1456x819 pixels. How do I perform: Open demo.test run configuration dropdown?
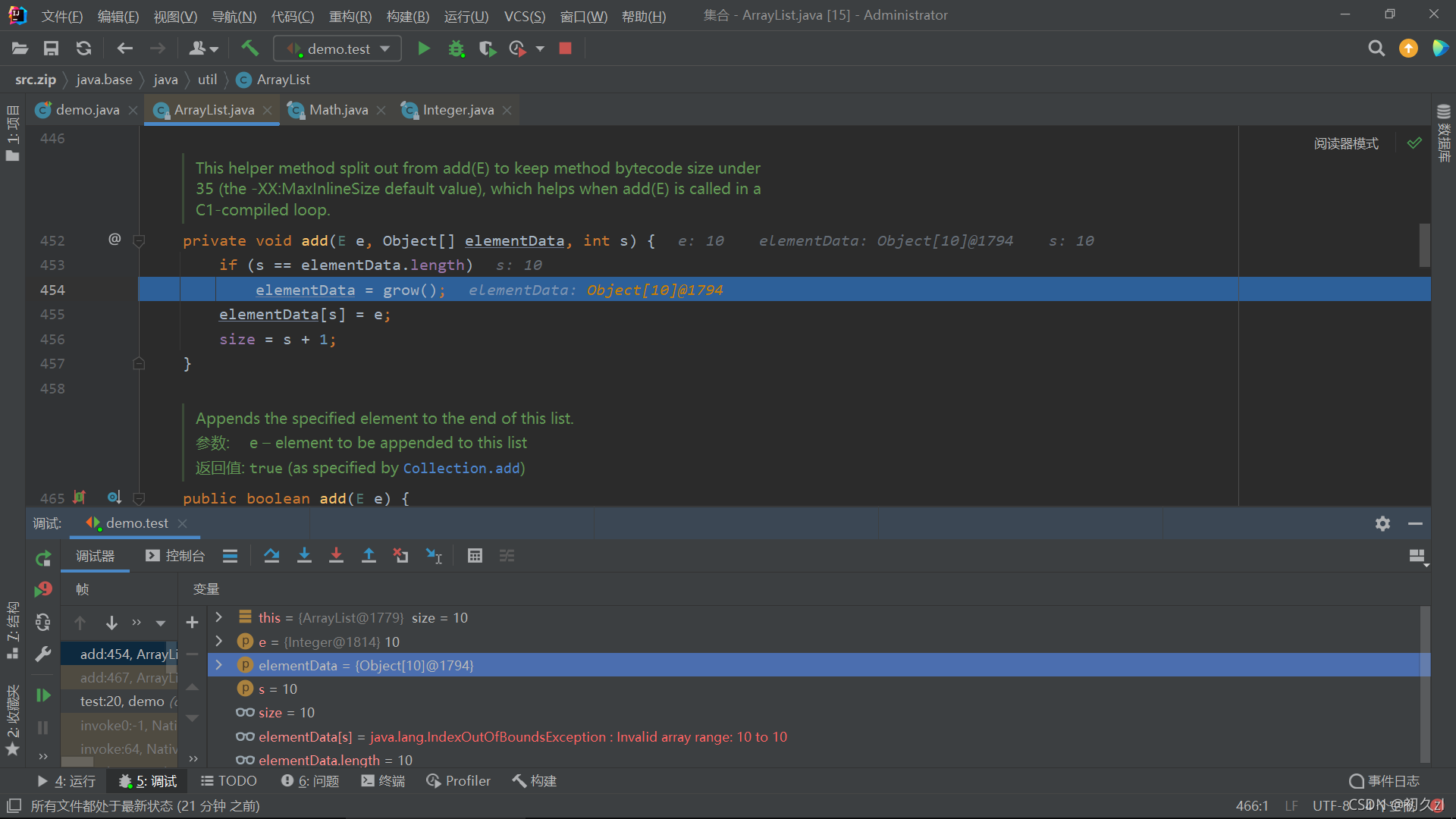click(x=337, y=49)
